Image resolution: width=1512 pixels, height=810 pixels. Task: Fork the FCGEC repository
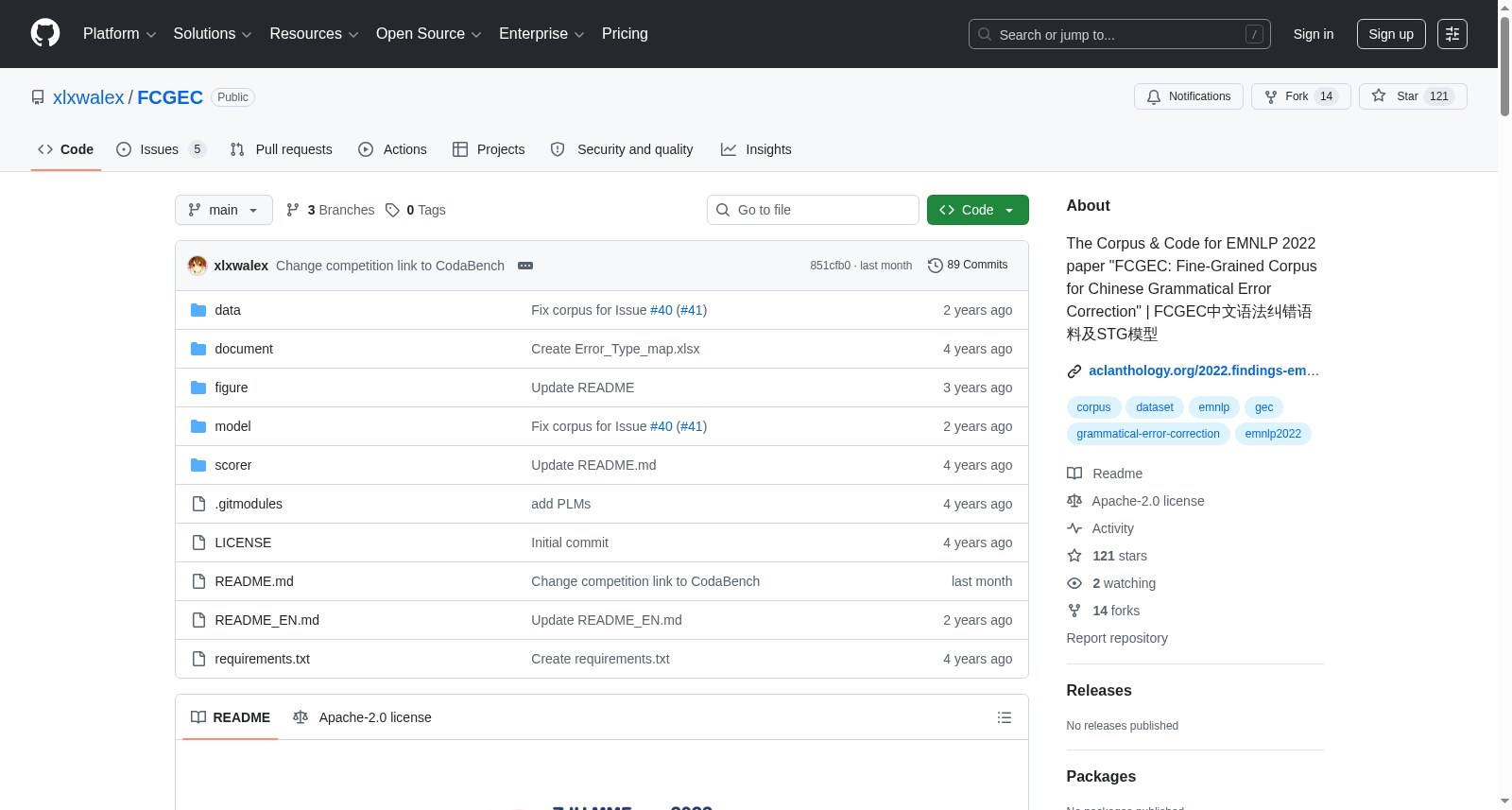(1301, 96)
